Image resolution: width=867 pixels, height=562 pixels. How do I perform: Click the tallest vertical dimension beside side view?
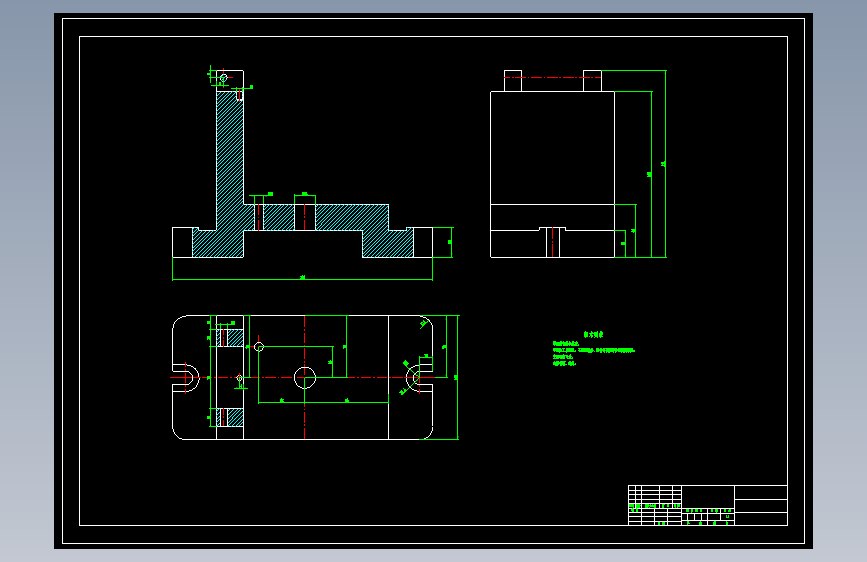click(665, 164)
